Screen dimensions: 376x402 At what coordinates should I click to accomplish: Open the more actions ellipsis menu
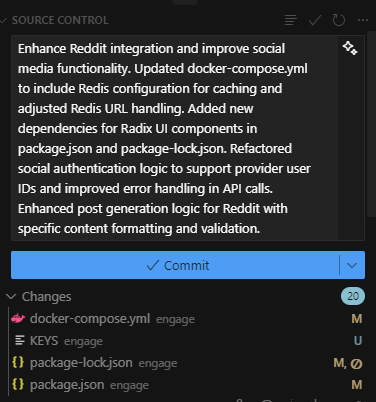pos(363,20)
